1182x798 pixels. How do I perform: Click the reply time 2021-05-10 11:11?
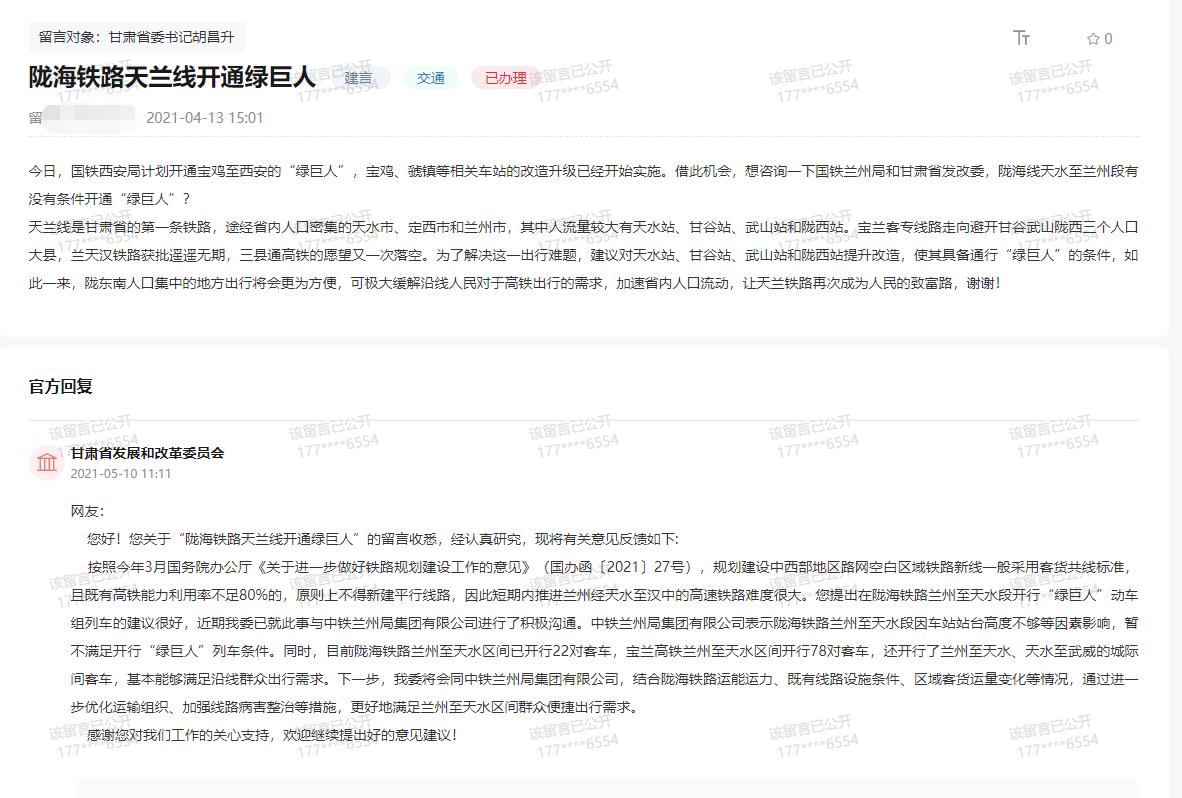tap(121, 473)
